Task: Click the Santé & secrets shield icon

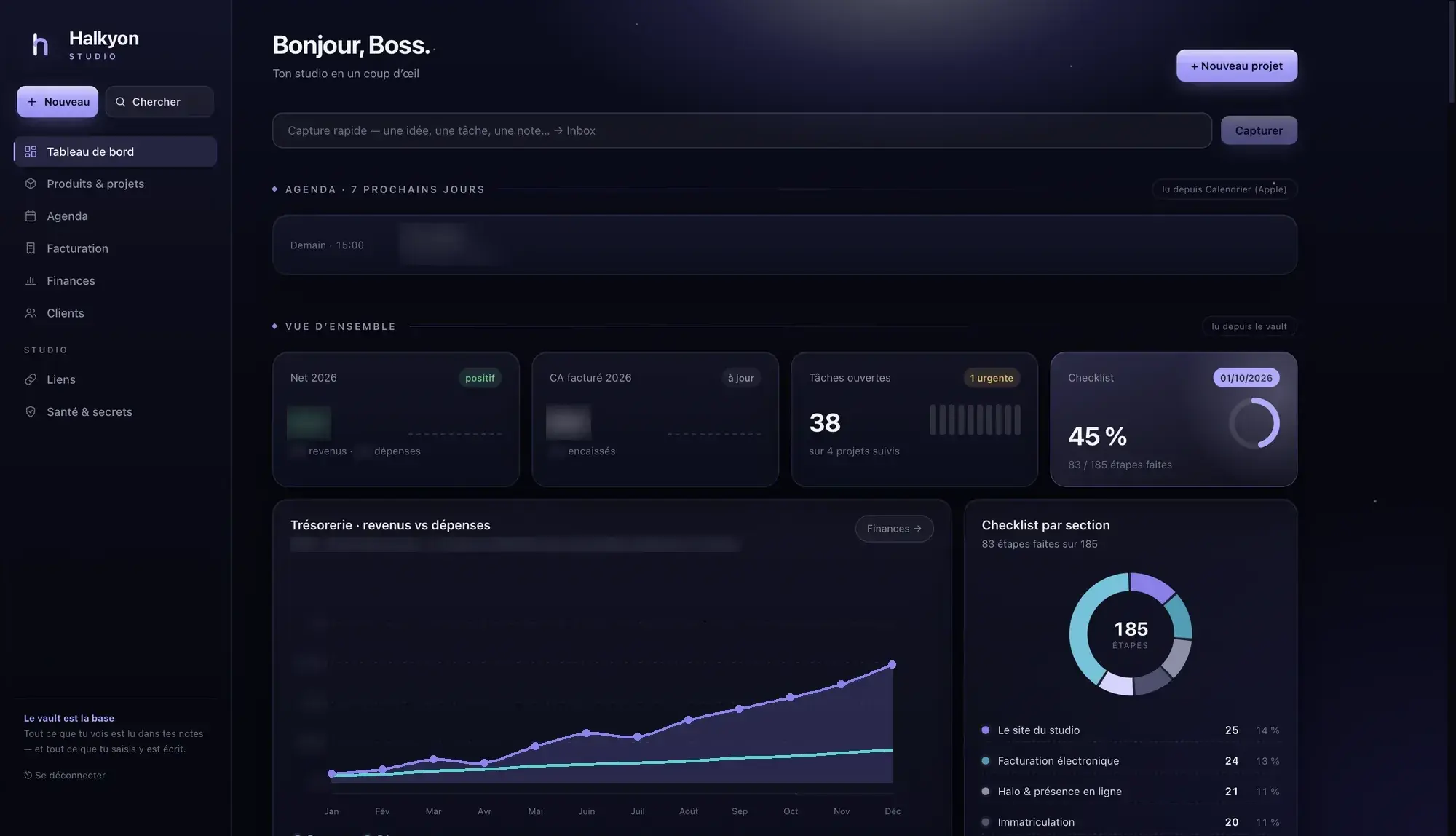Action: click(x=31, y=411)
